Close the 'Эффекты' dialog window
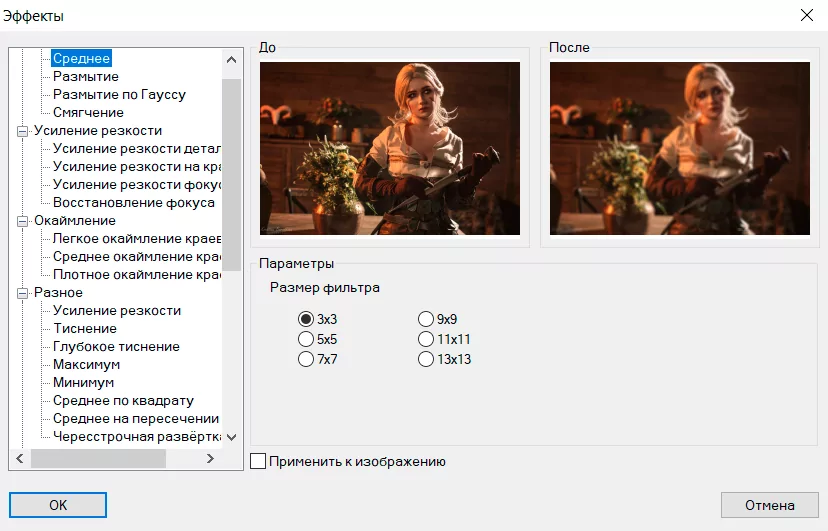This screenshot has width=828, height=531. (807, 15)
